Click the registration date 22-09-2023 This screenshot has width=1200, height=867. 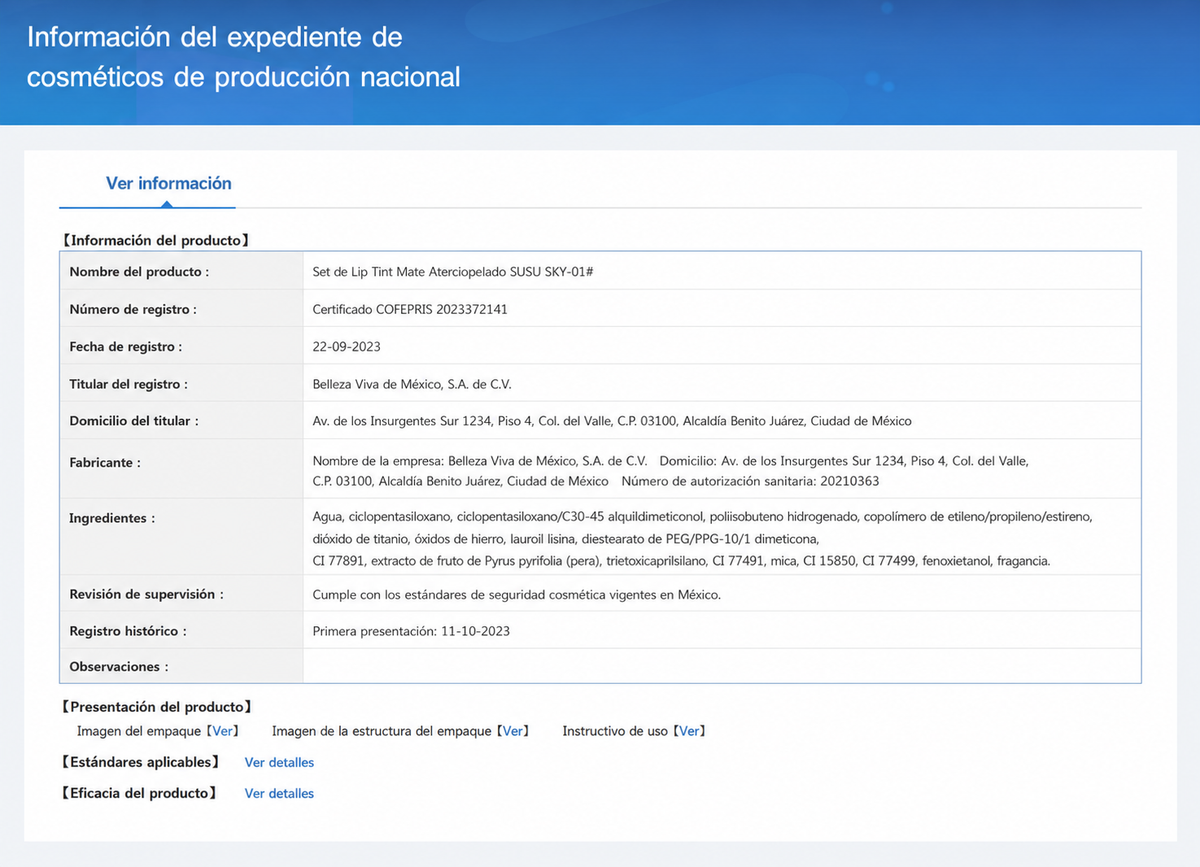tap(346, 347)
